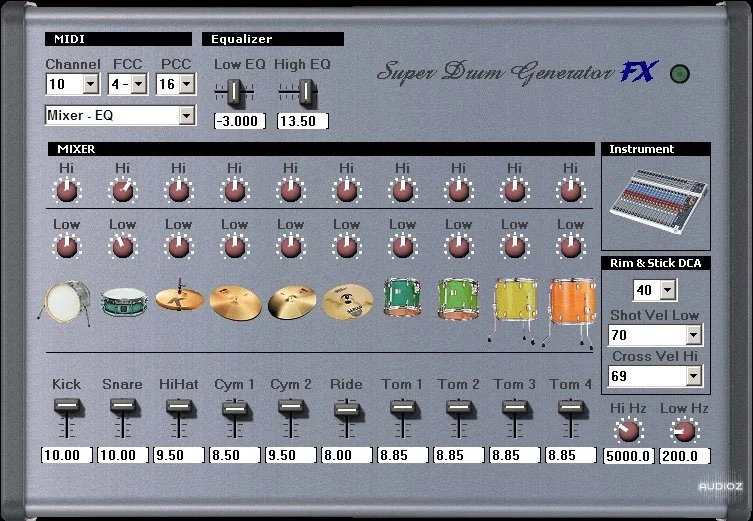The width and height of the screenshot is (753, 521).
Task: Click the mixer console Instrument image
Action: 657,201
